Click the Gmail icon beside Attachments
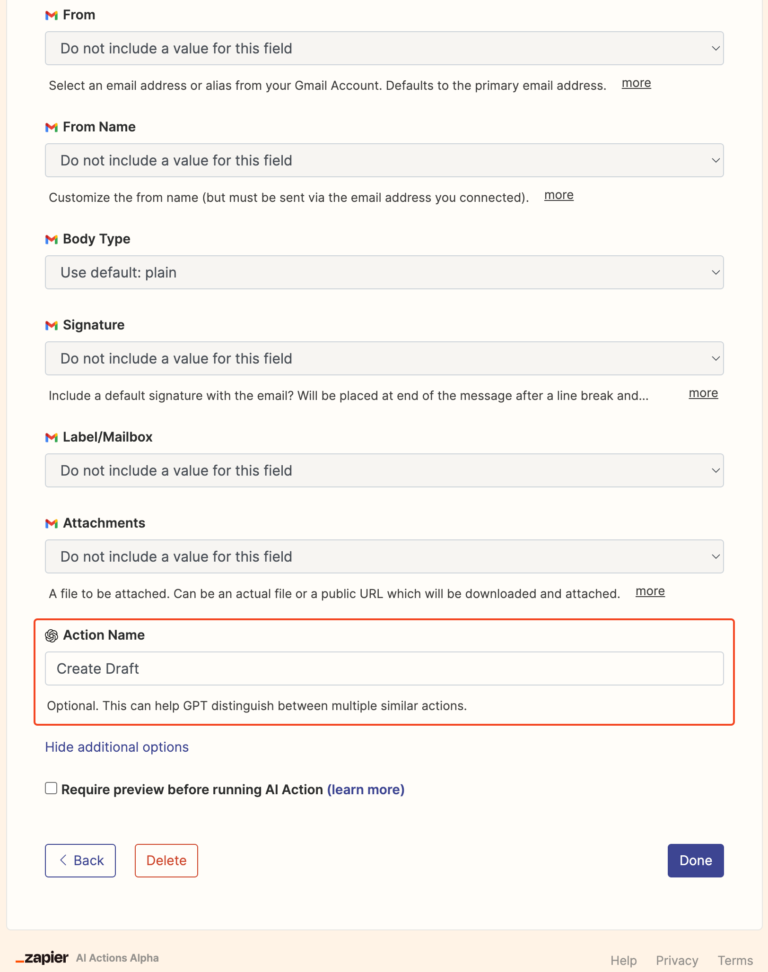The image size is (768, 972). (x=52, y=523)
